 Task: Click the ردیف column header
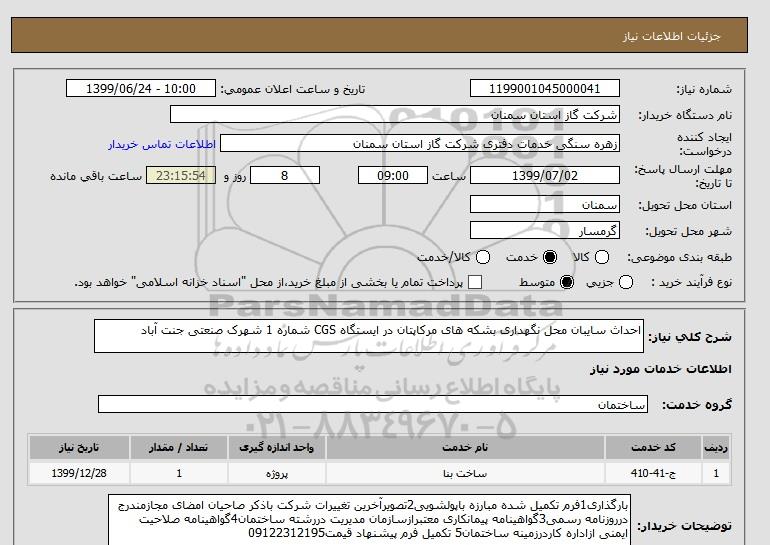(x=716, y=447)
